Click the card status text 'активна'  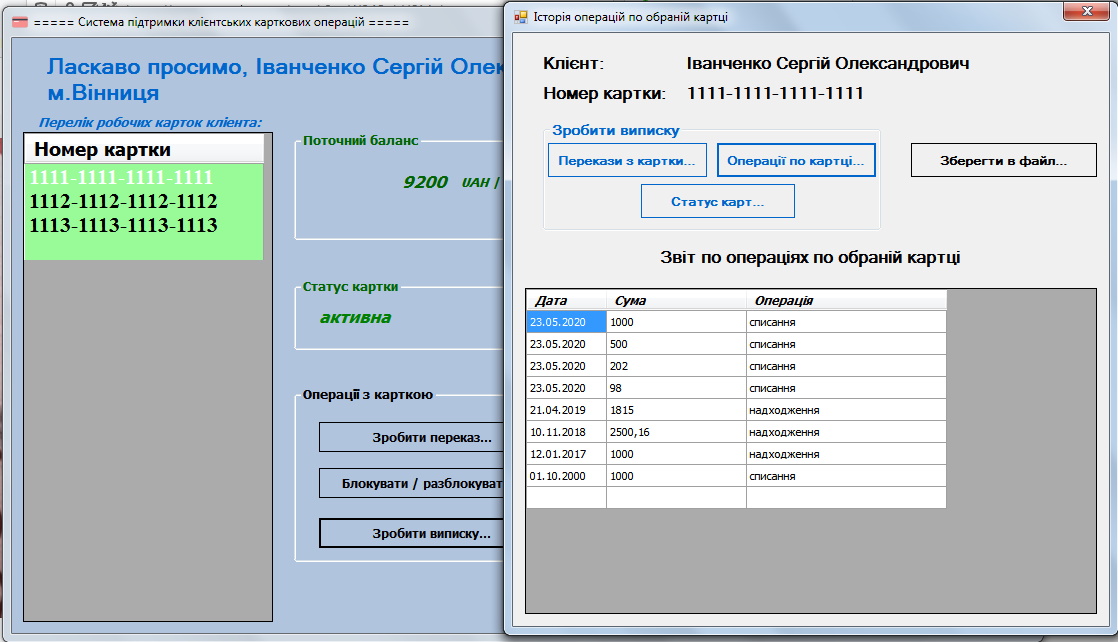(355, 317)
